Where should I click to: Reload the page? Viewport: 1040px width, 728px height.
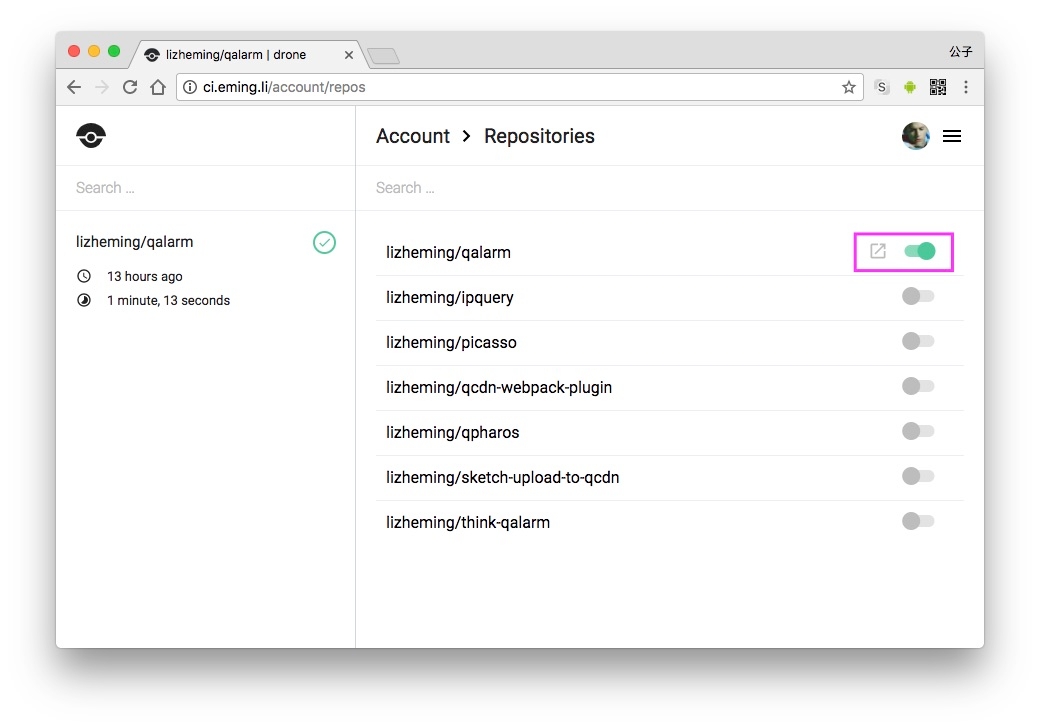pyautogui.click(x=130, y=87)
